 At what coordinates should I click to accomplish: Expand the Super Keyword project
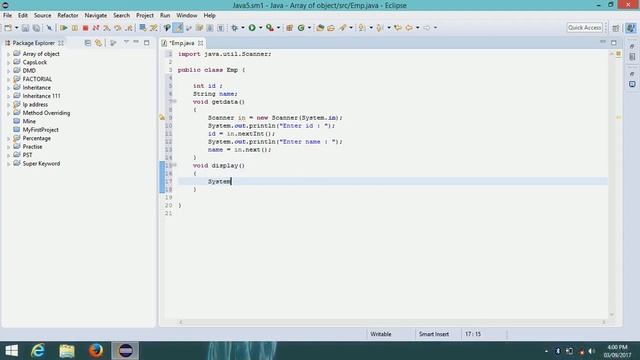(8, 164)
